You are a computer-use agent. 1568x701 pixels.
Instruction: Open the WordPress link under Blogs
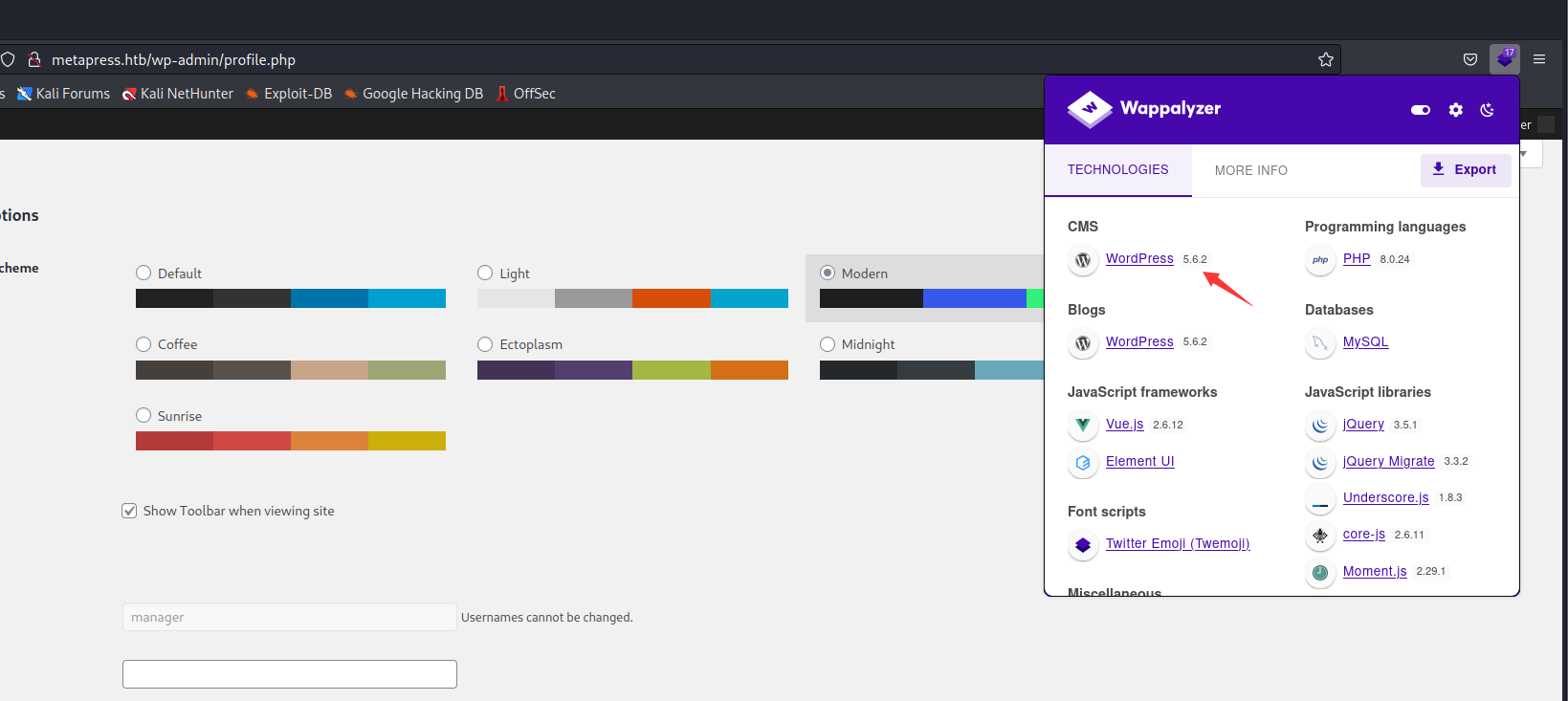(1139, 341)
